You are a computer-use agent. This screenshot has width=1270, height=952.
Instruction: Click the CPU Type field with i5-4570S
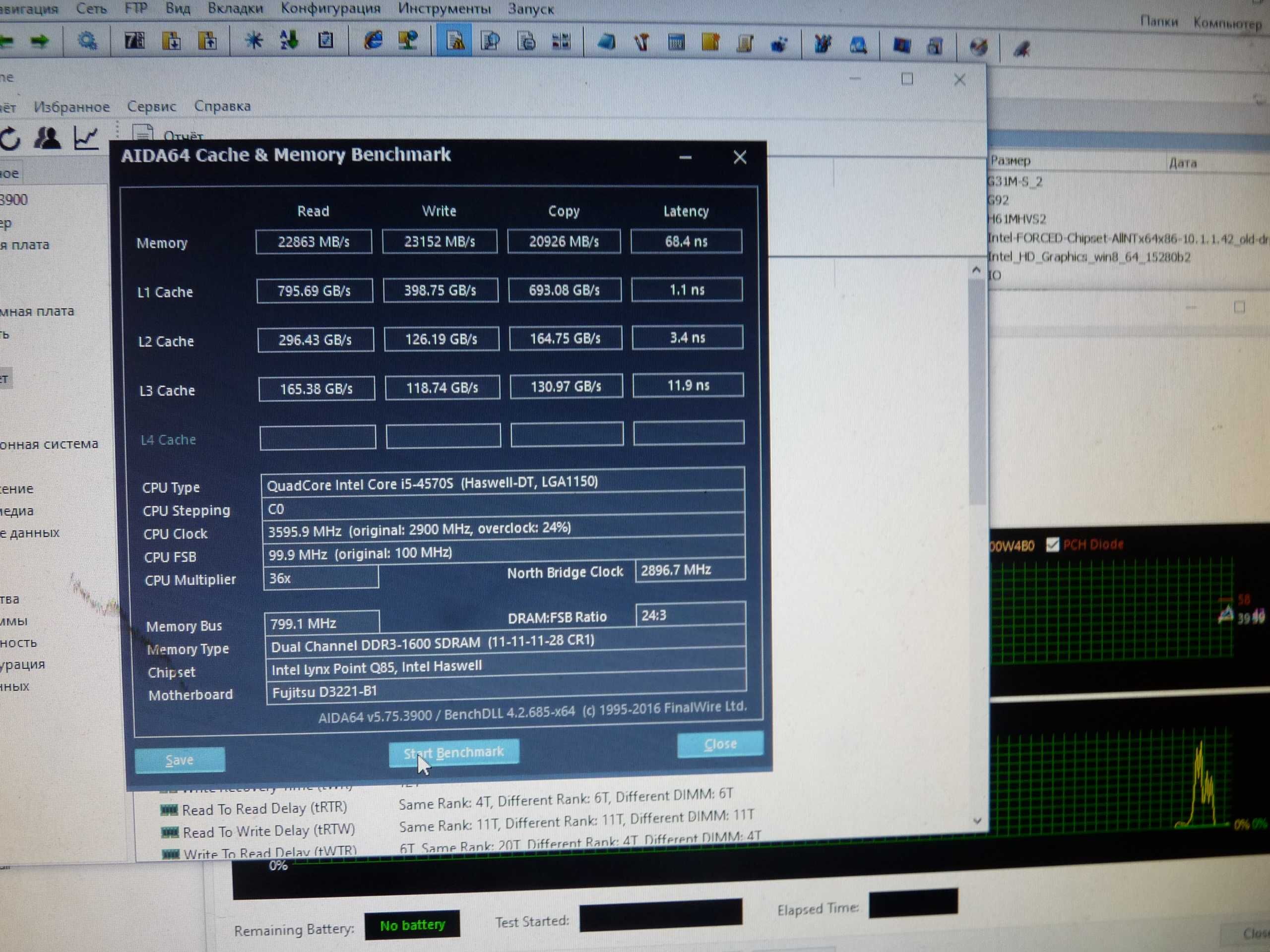click(503, 482)
